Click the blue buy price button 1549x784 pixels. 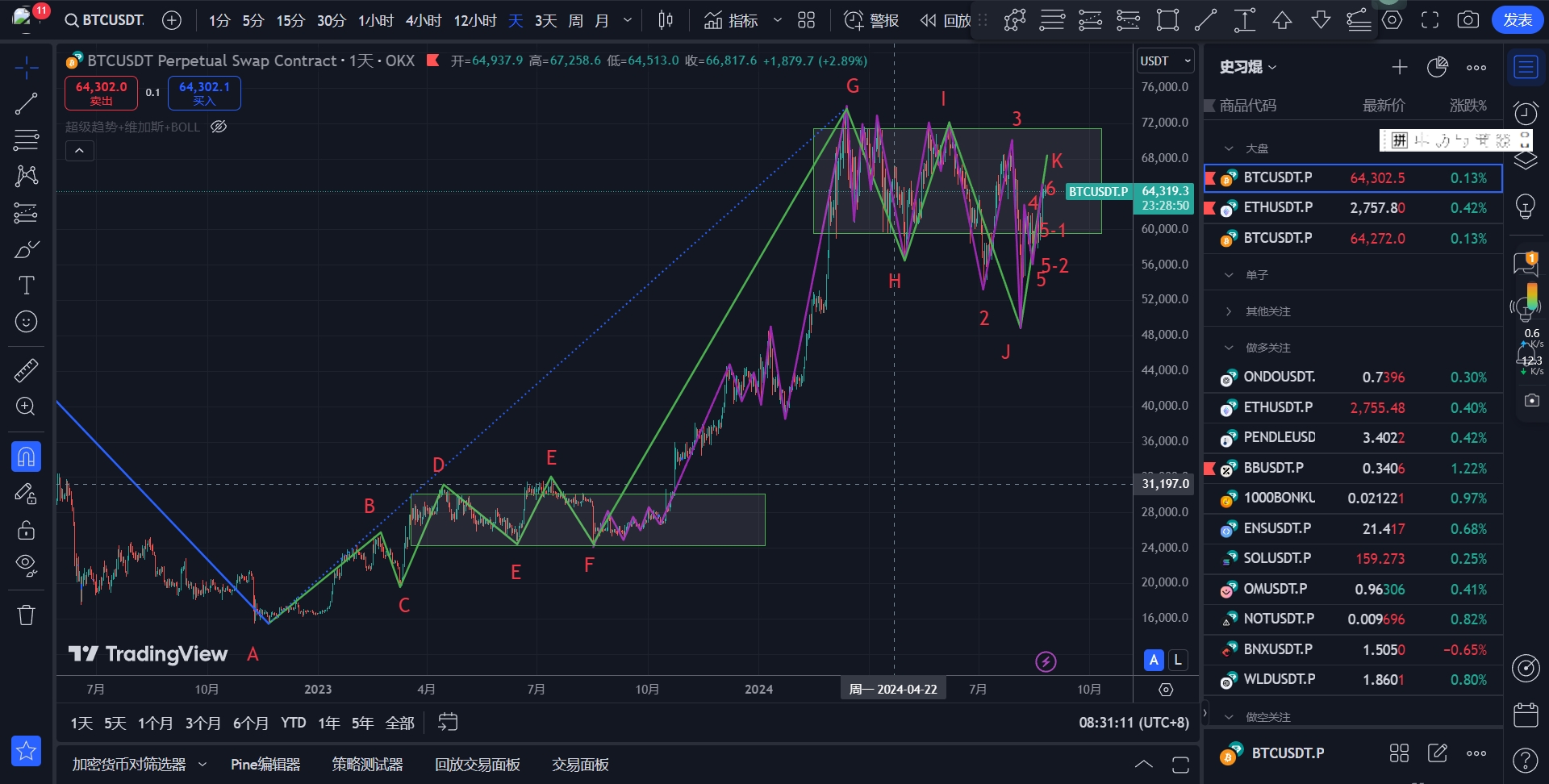(204, 93)
